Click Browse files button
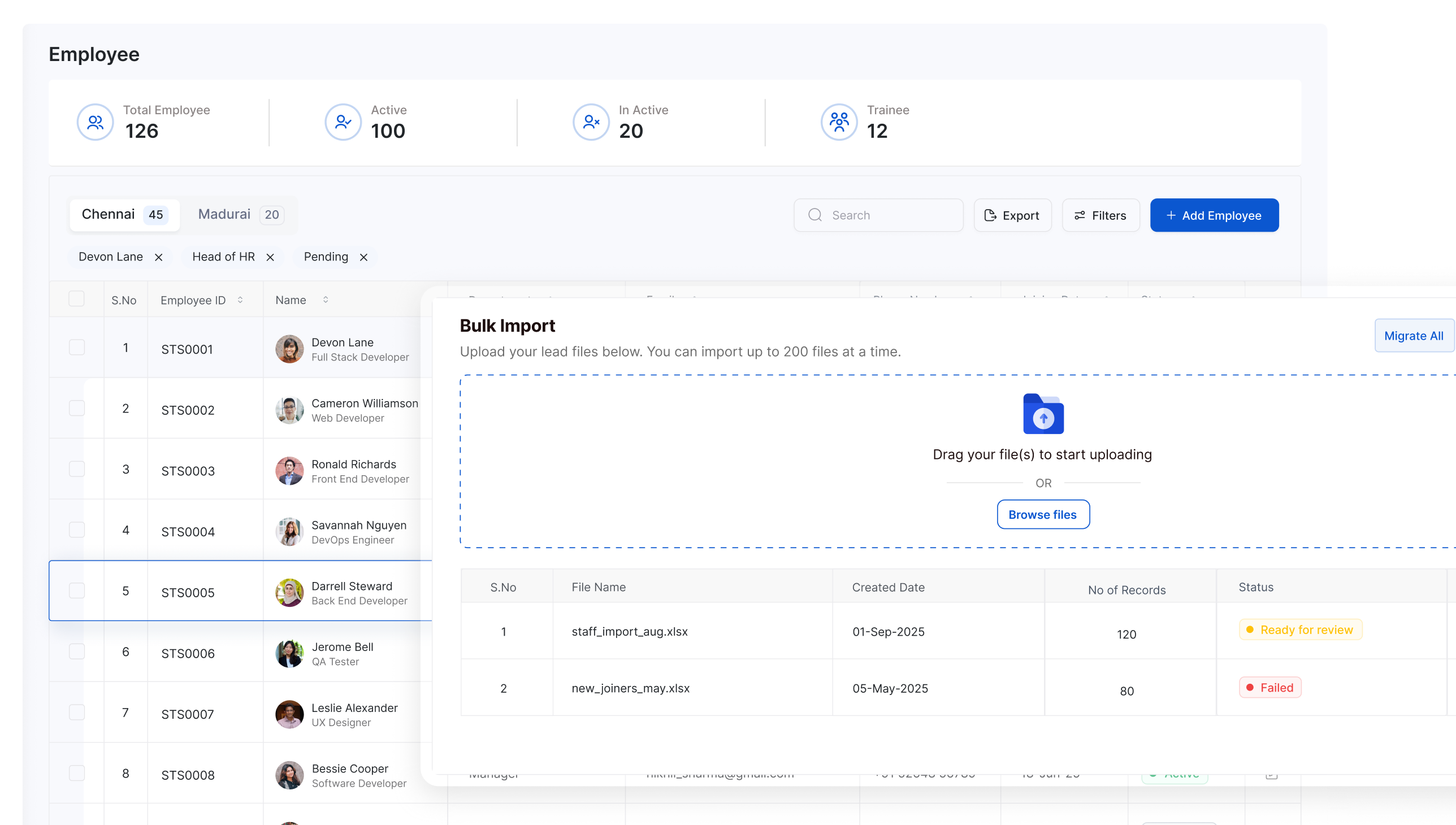This screenshot has width=1456, height=825. (1043, 514)
